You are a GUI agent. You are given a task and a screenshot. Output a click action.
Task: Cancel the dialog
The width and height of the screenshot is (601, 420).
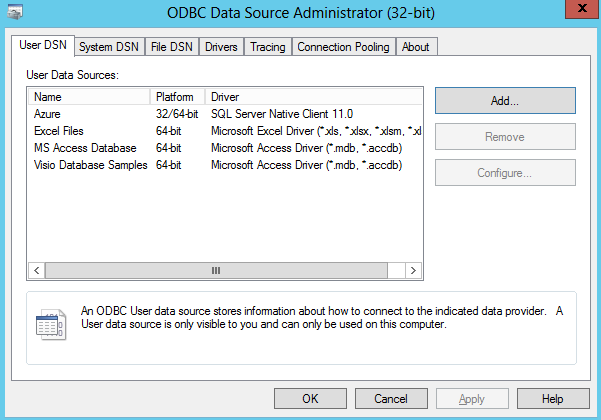(x=390, y=399)
